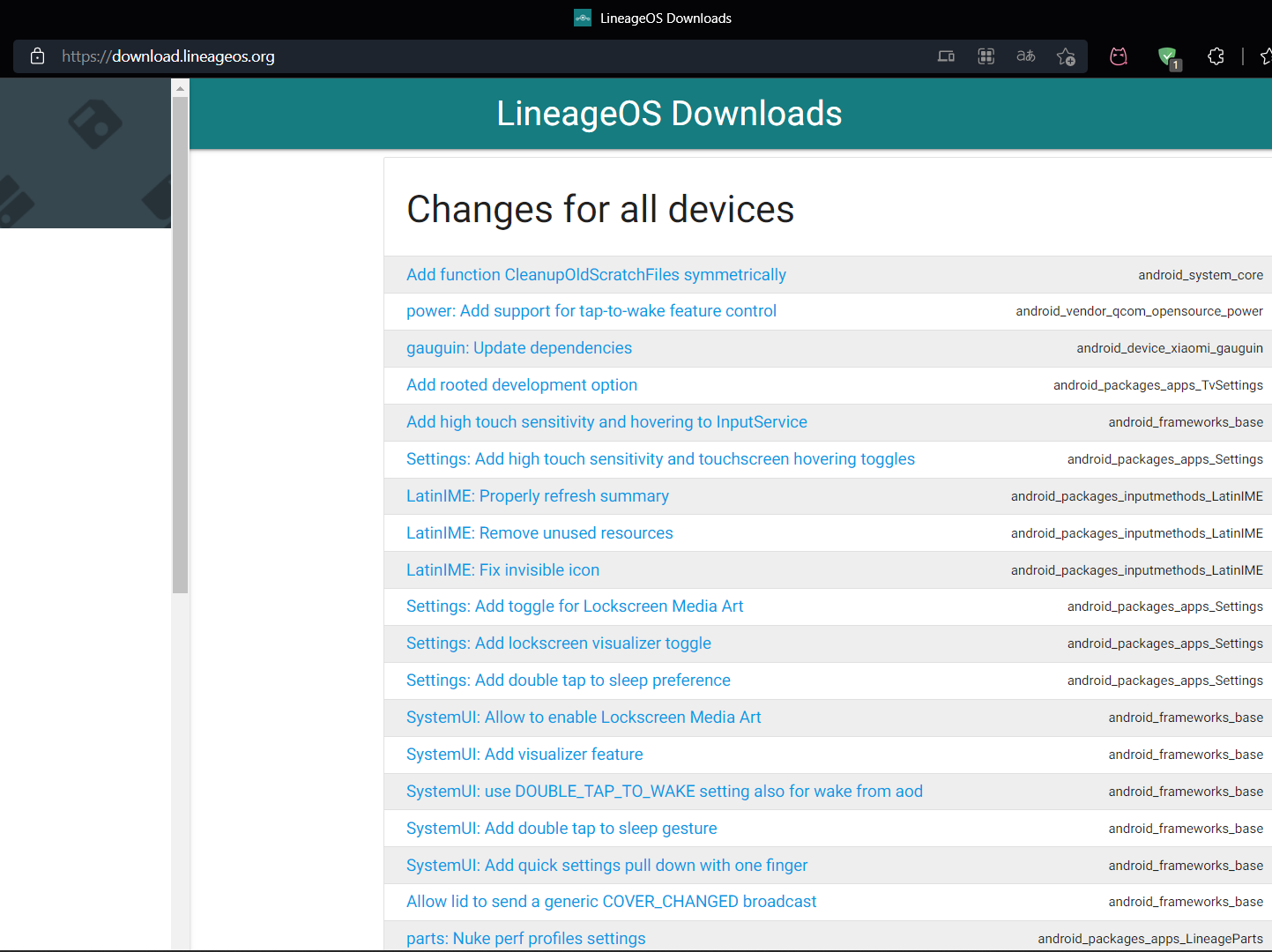Add this page to favorites star icon
This screenshot has width=1272, height=952.
click(1066, 56)
